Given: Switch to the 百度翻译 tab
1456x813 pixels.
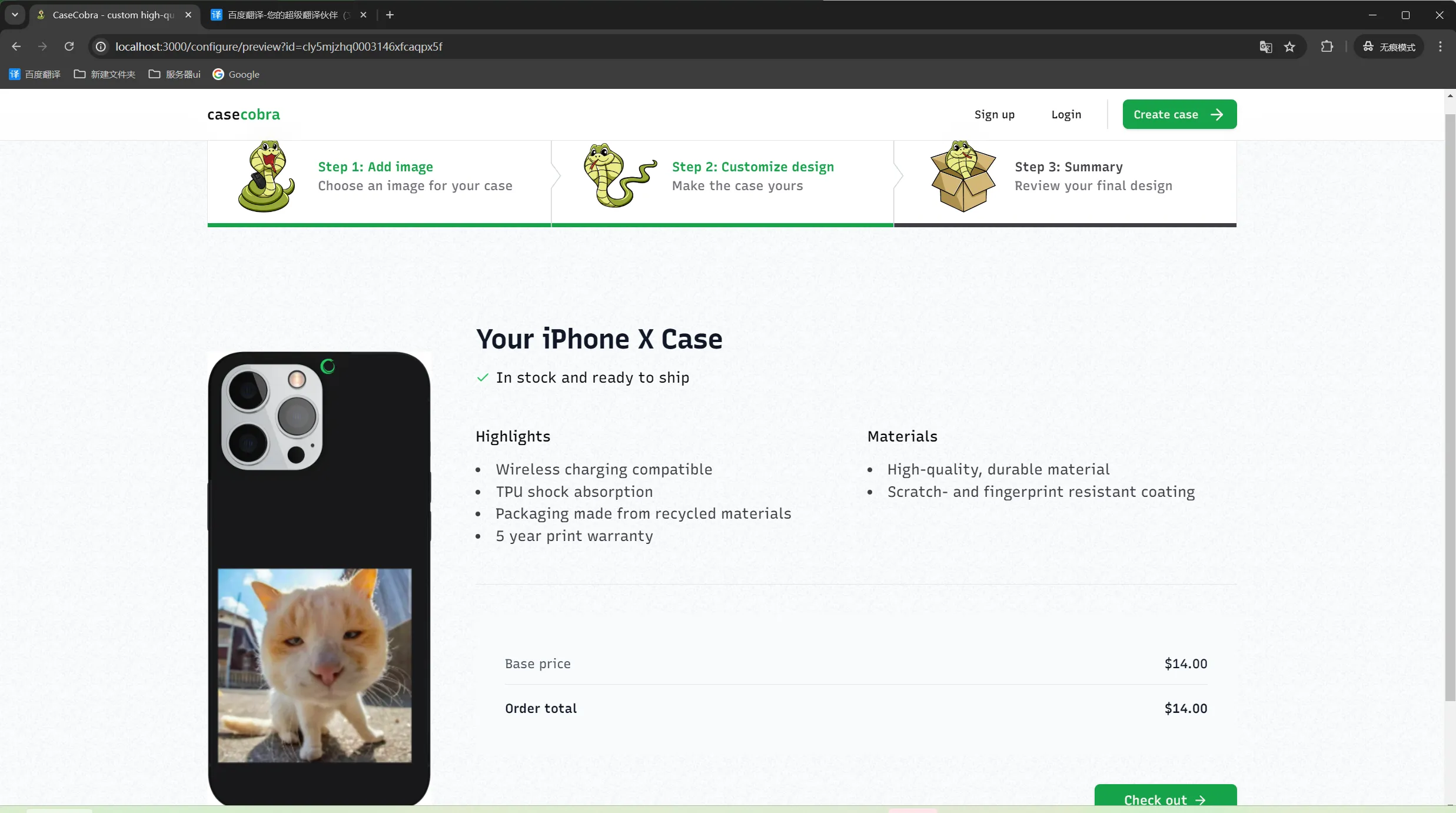Looking at the screenshot, I should point(288,15).
